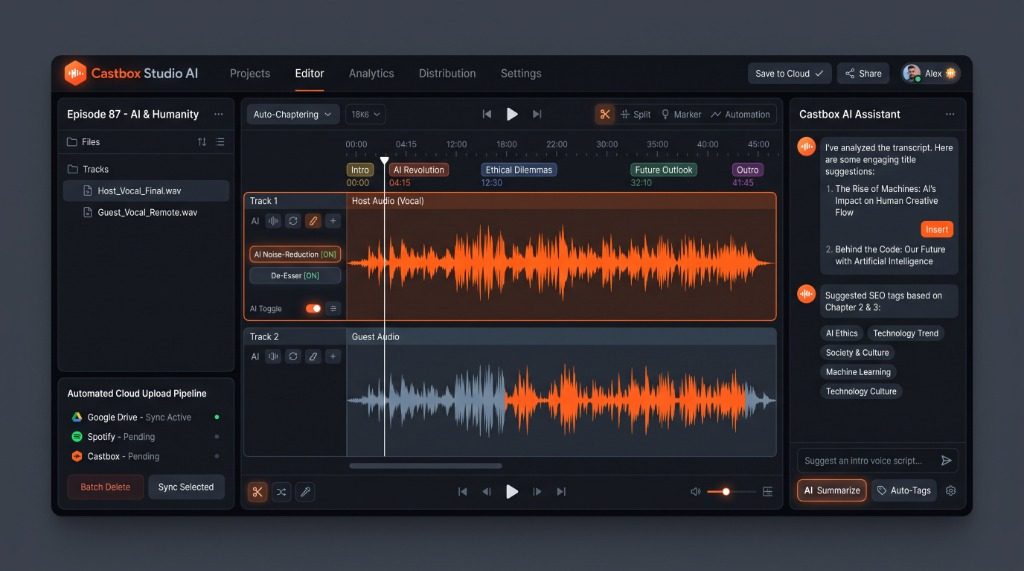Screen dimensions: 1024x571
Task: Select the scissors cut tool in top toolbar
Action: tap(605, 114)
